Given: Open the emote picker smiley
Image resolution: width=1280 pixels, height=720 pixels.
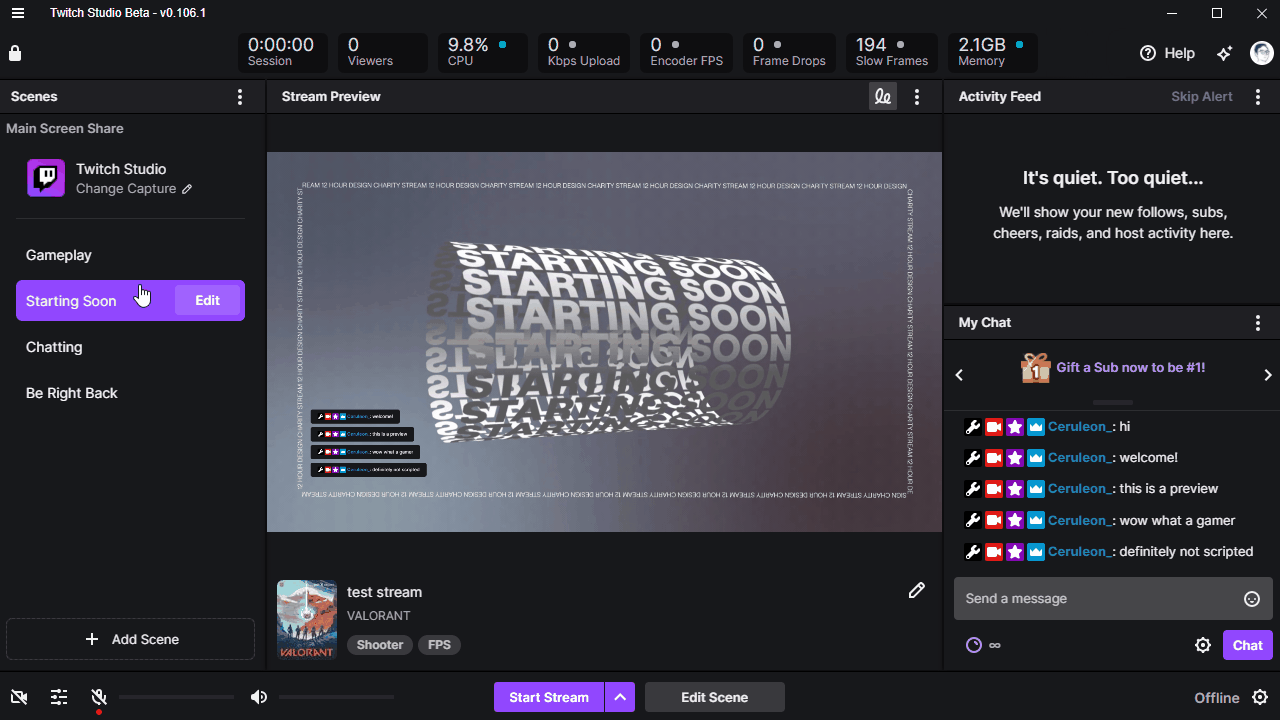Looking at the screenshot, I should click(1251, 599).
